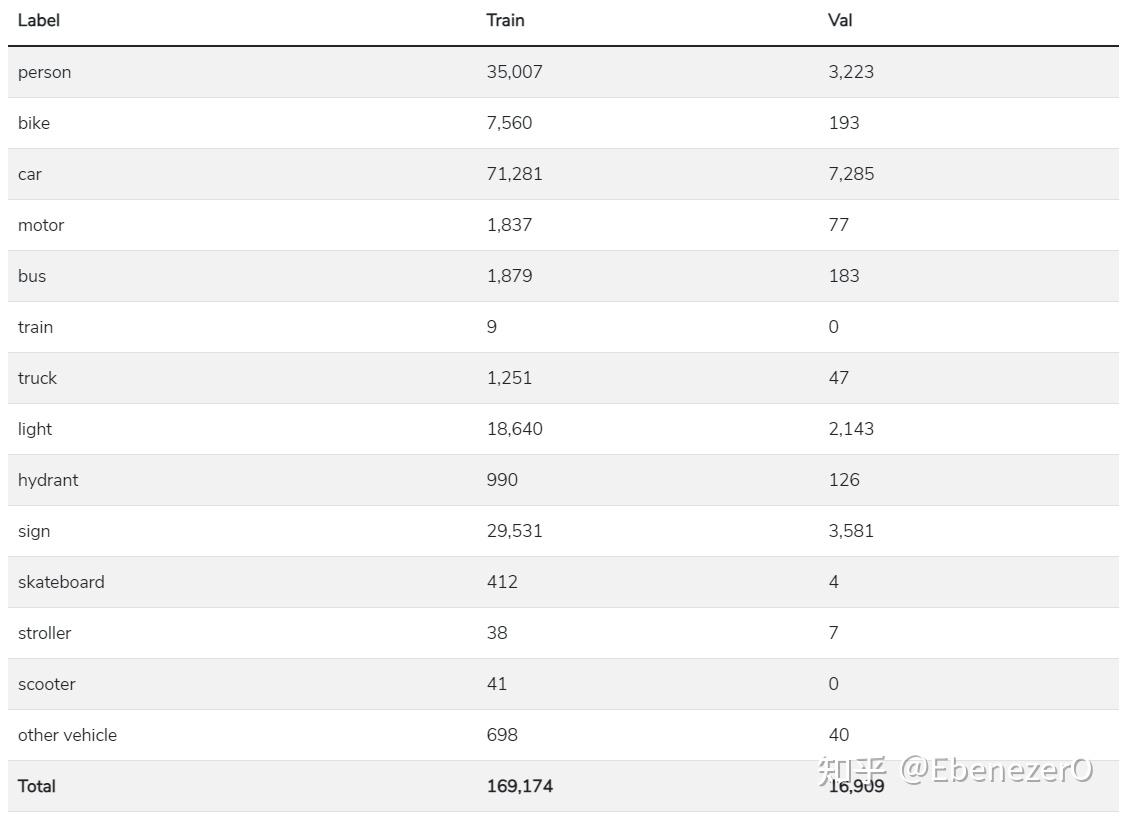Click the Train column header

coord(505,20)
